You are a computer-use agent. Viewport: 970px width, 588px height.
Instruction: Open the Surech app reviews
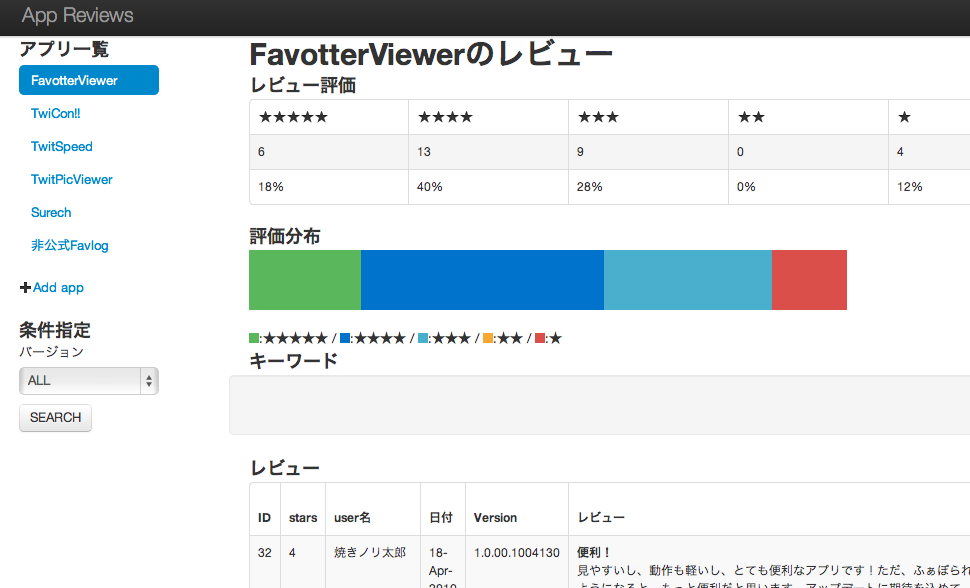pyautogui.click(x=51, y=212)
